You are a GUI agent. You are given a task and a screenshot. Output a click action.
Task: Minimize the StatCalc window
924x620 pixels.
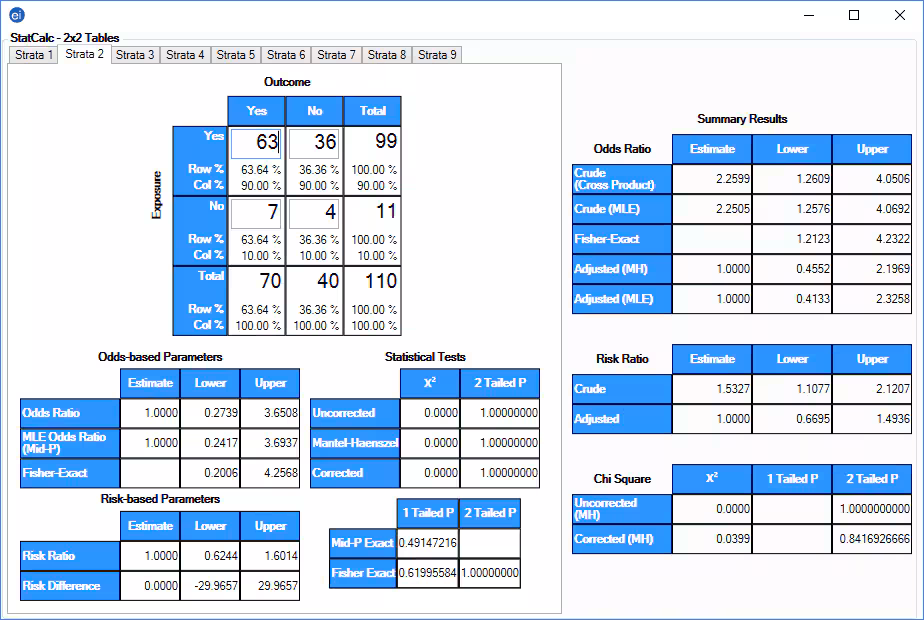point(809,15)
